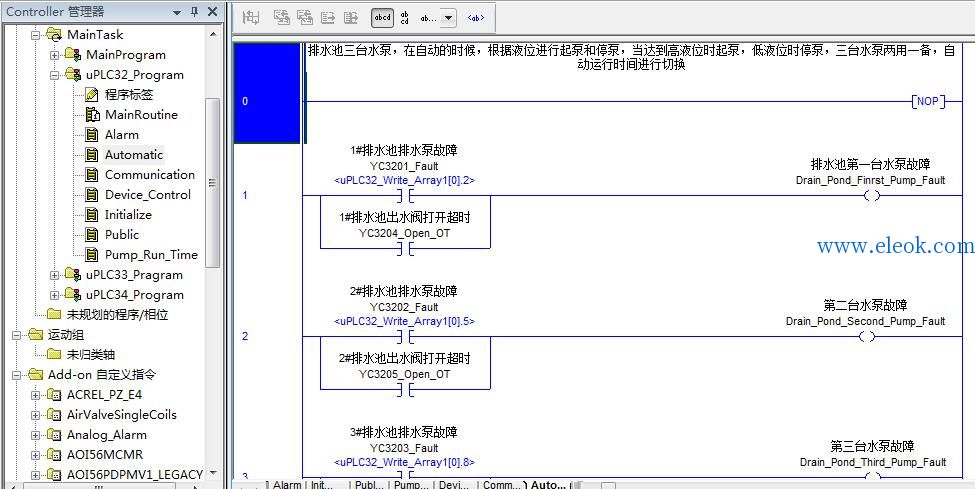Collapse the MainTask tree node
Screen dimensions: 975x489
[35, 35]
